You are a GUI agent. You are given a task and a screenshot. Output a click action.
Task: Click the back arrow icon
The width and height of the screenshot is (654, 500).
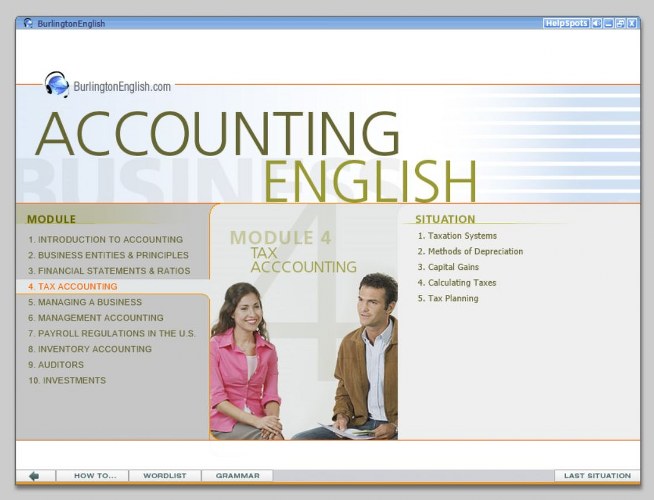[35, 476]
